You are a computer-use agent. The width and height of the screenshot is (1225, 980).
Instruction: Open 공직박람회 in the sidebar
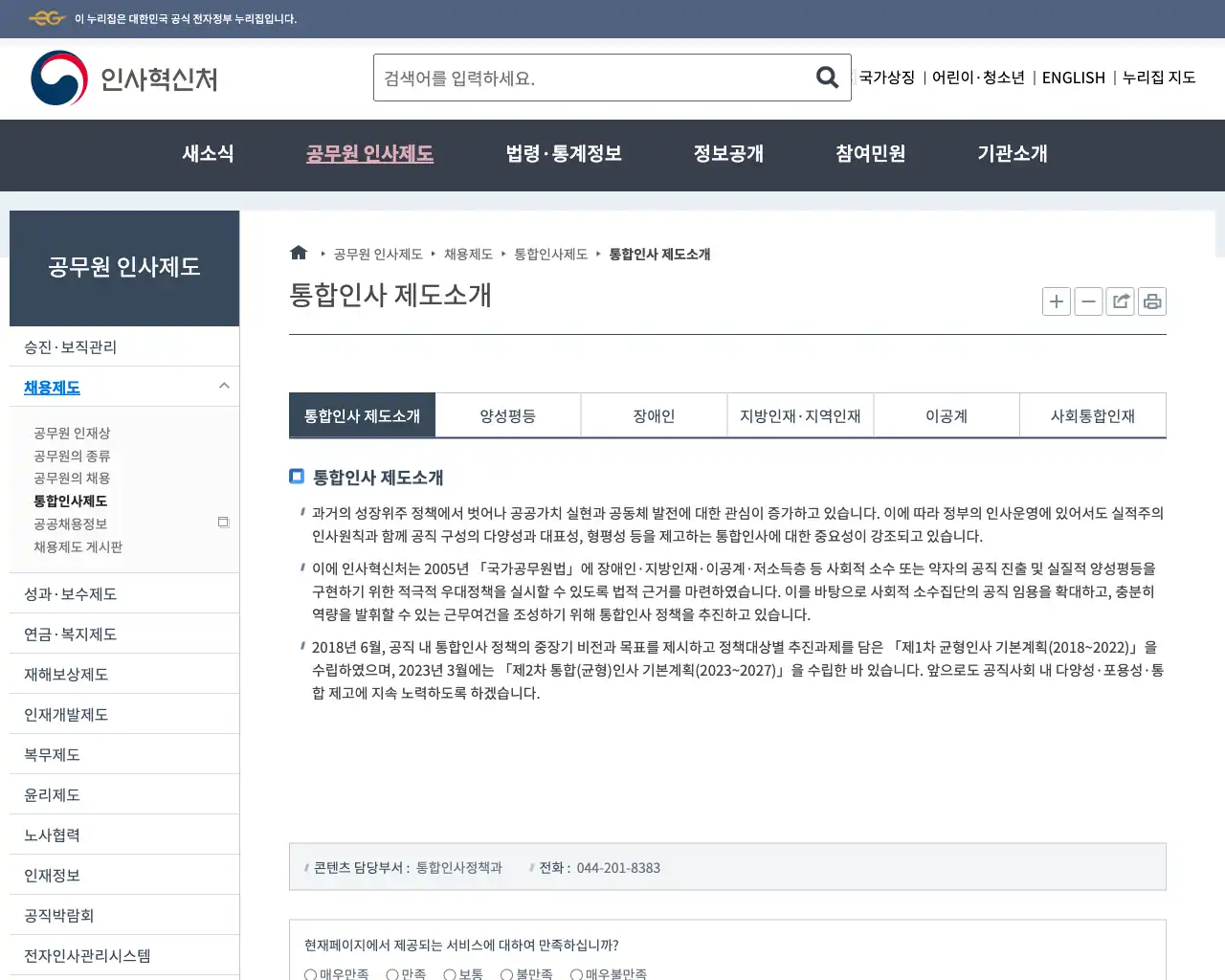[x=124, y=915]
